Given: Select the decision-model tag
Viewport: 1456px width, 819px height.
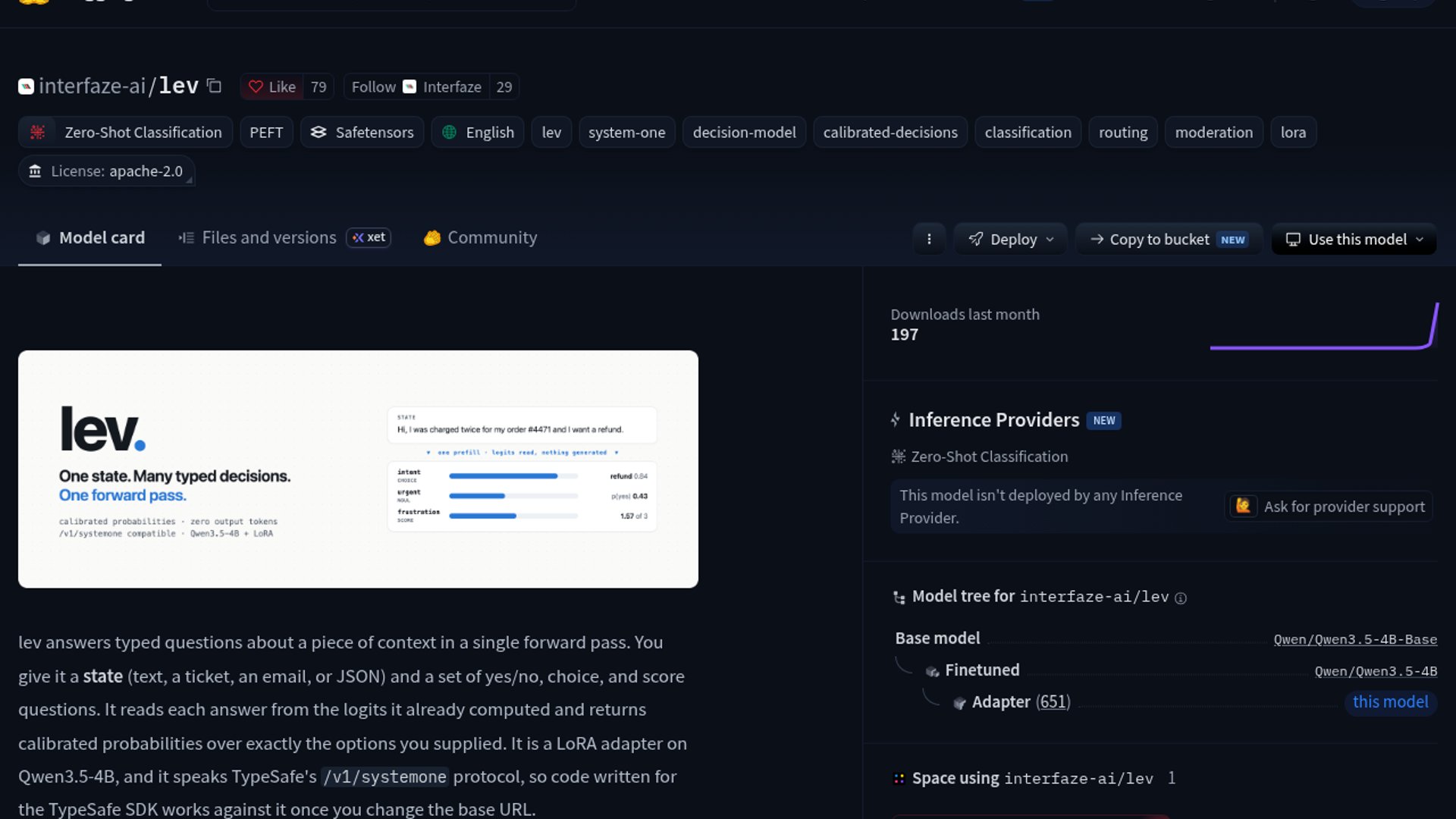Looking at the screenshot, I should pyautogui.click(x=744, y=132).
